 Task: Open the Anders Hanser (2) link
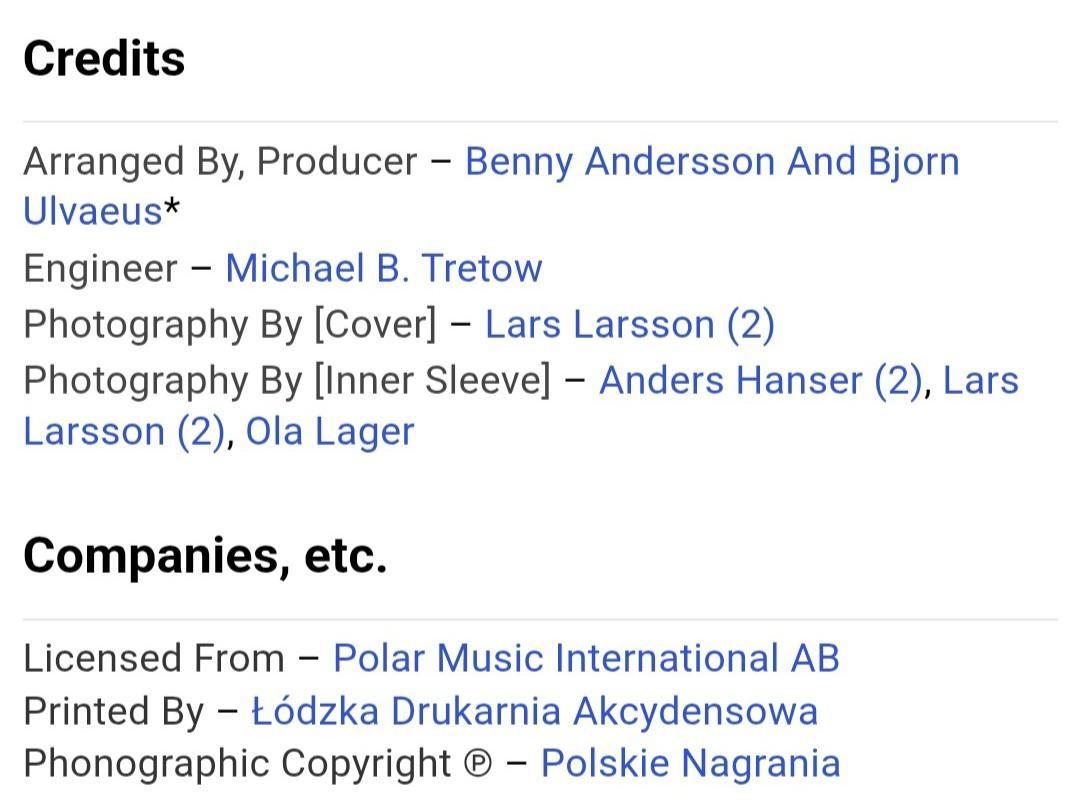[x=761, y=380]
